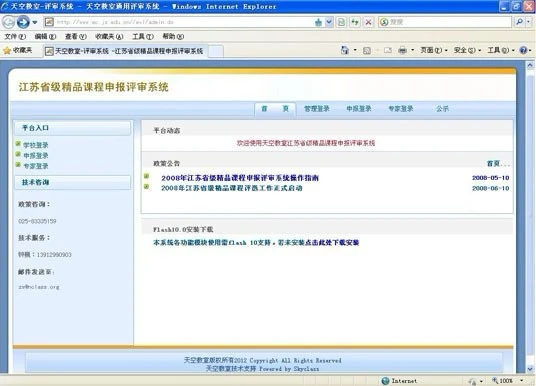
Task: Click the browser Forward arrow button
Action: (x=23, y=22)
